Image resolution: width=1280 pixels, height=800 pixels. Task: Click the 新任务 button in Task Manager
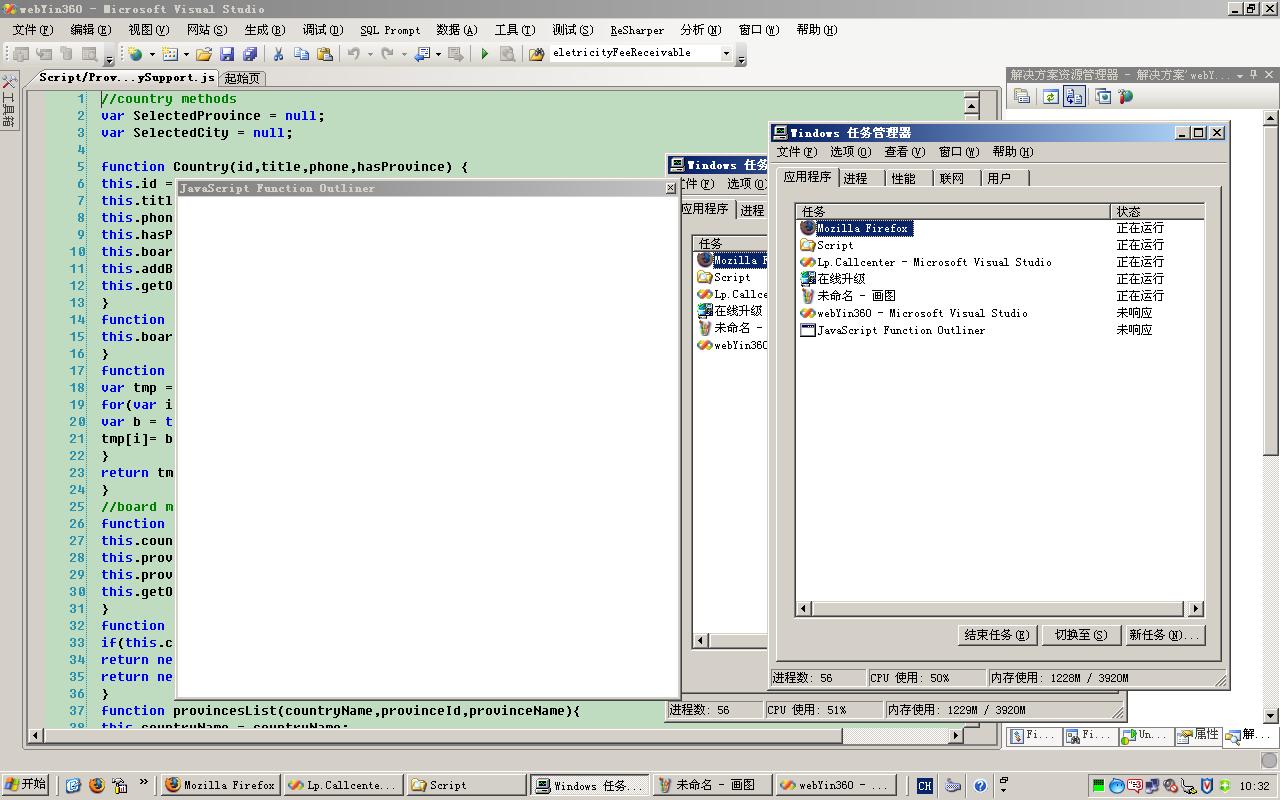tap(1163, 635)
